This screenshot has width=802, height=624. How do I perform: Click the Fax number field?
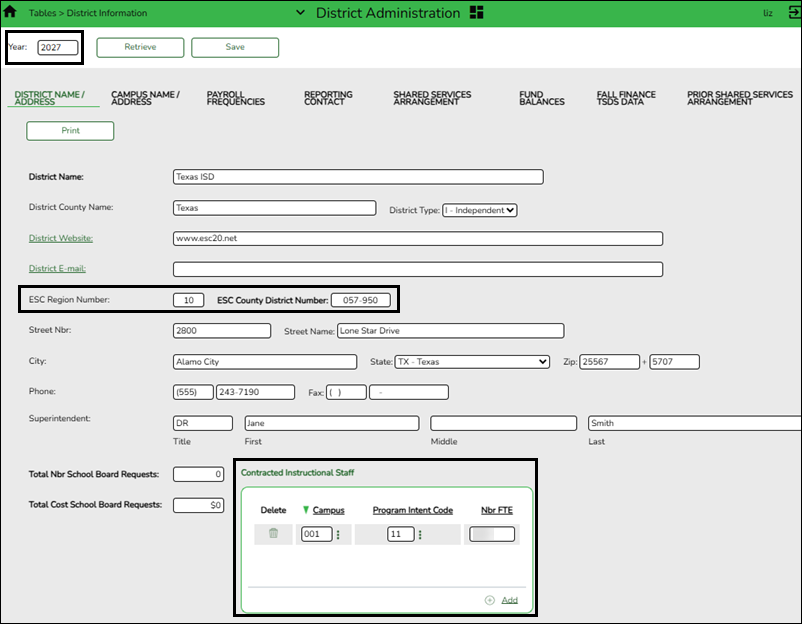[x=409, y=392]
